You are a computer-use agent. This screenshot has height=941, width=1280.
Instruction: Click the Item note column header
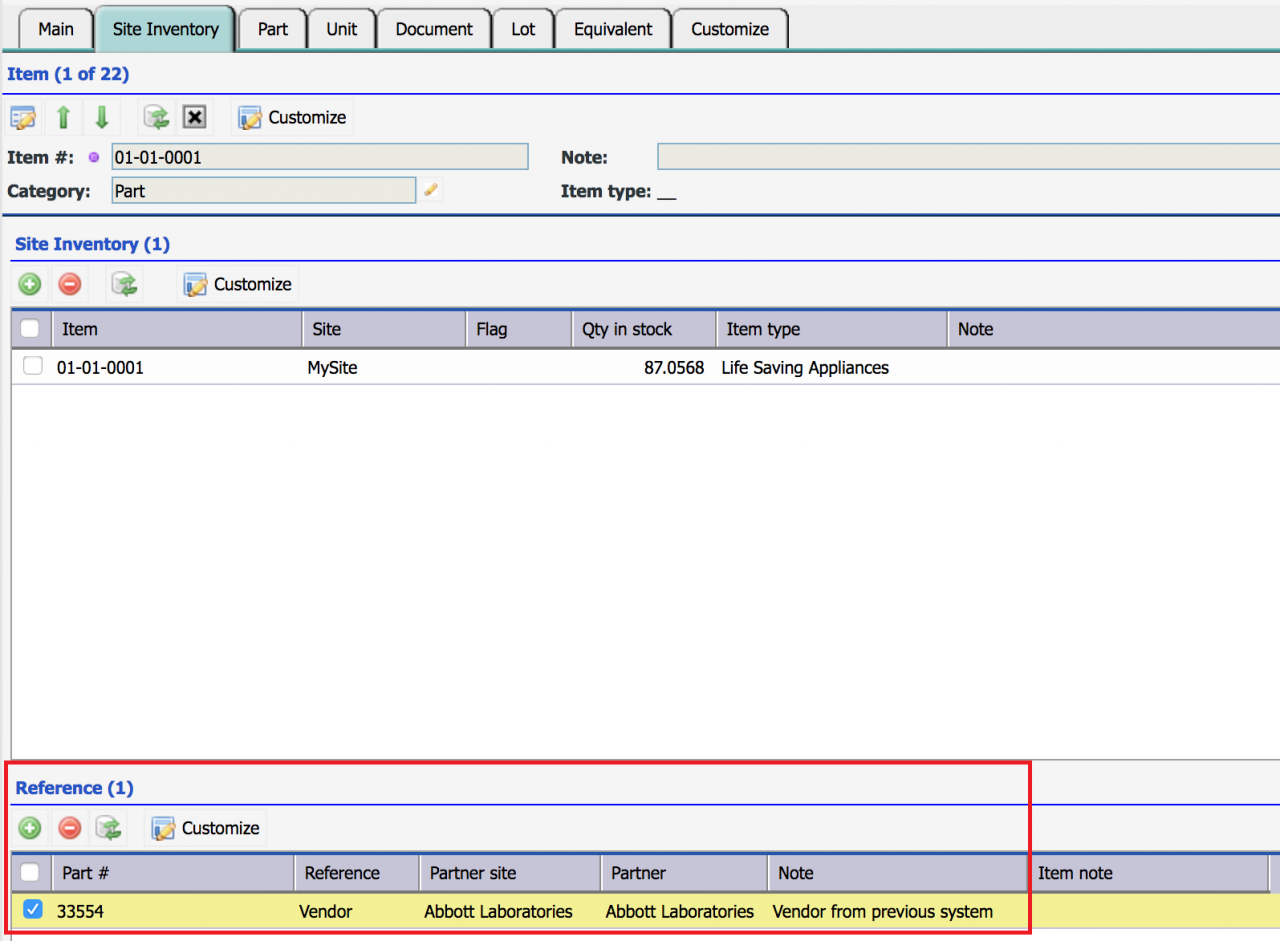click(x=1148, y=873)
